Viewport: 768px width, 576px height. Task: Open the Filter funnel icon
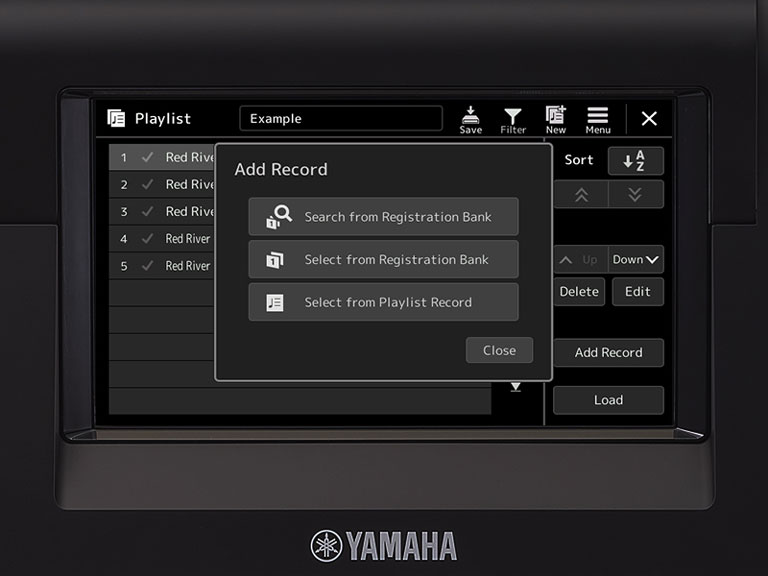[512, 119]
